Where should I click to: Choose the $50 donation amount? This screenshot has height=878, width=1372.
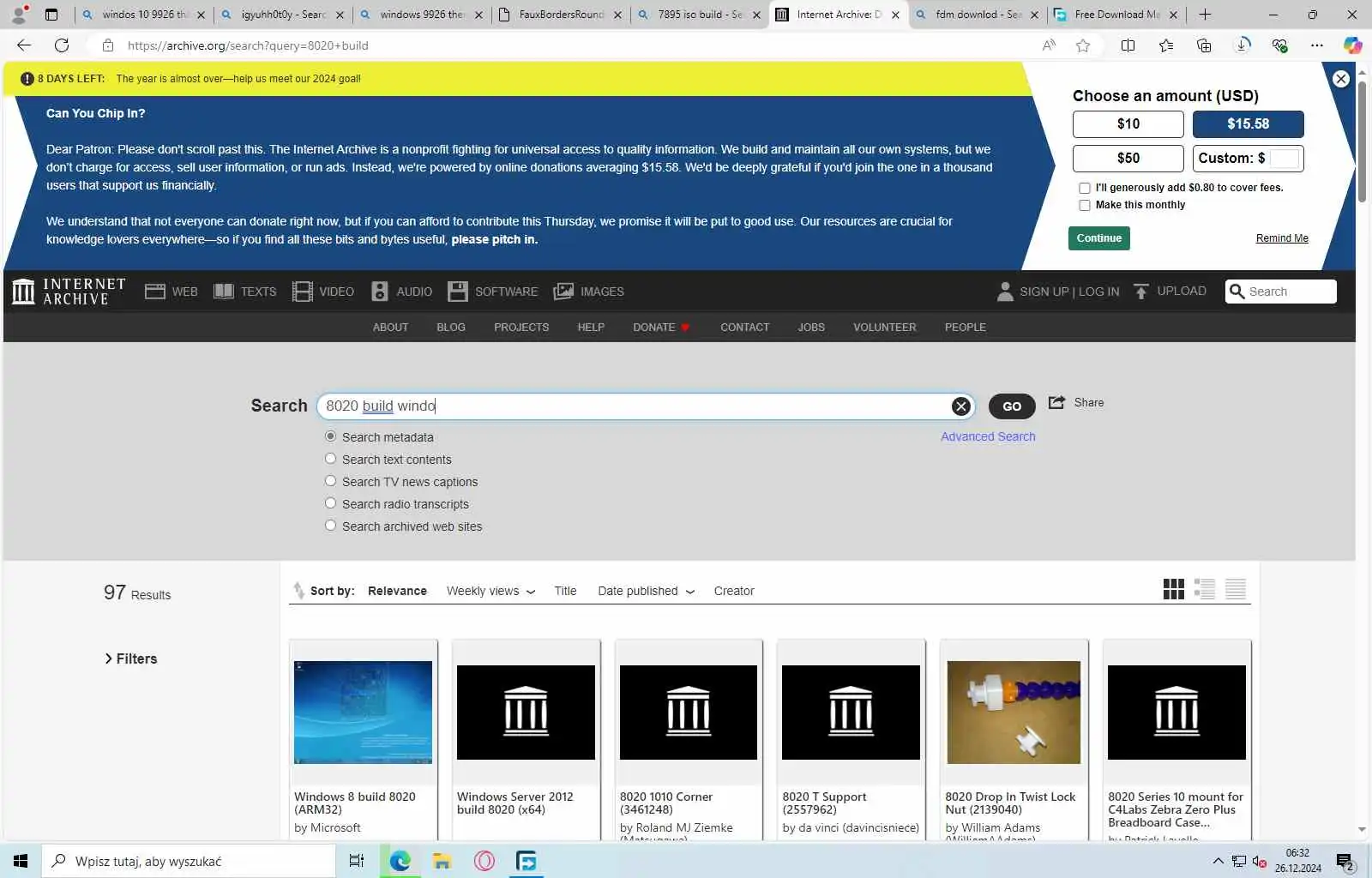click(x=1128, y=158)
